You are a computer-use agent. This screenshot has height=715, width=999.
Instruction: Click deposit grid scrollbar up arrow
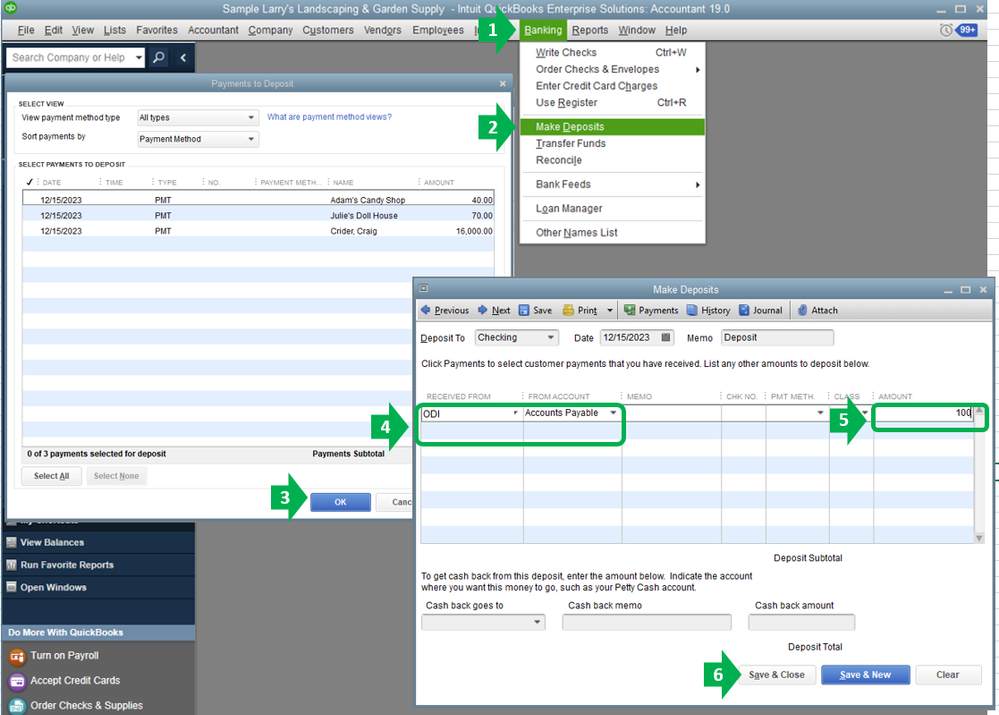click(x=979, y=411)
